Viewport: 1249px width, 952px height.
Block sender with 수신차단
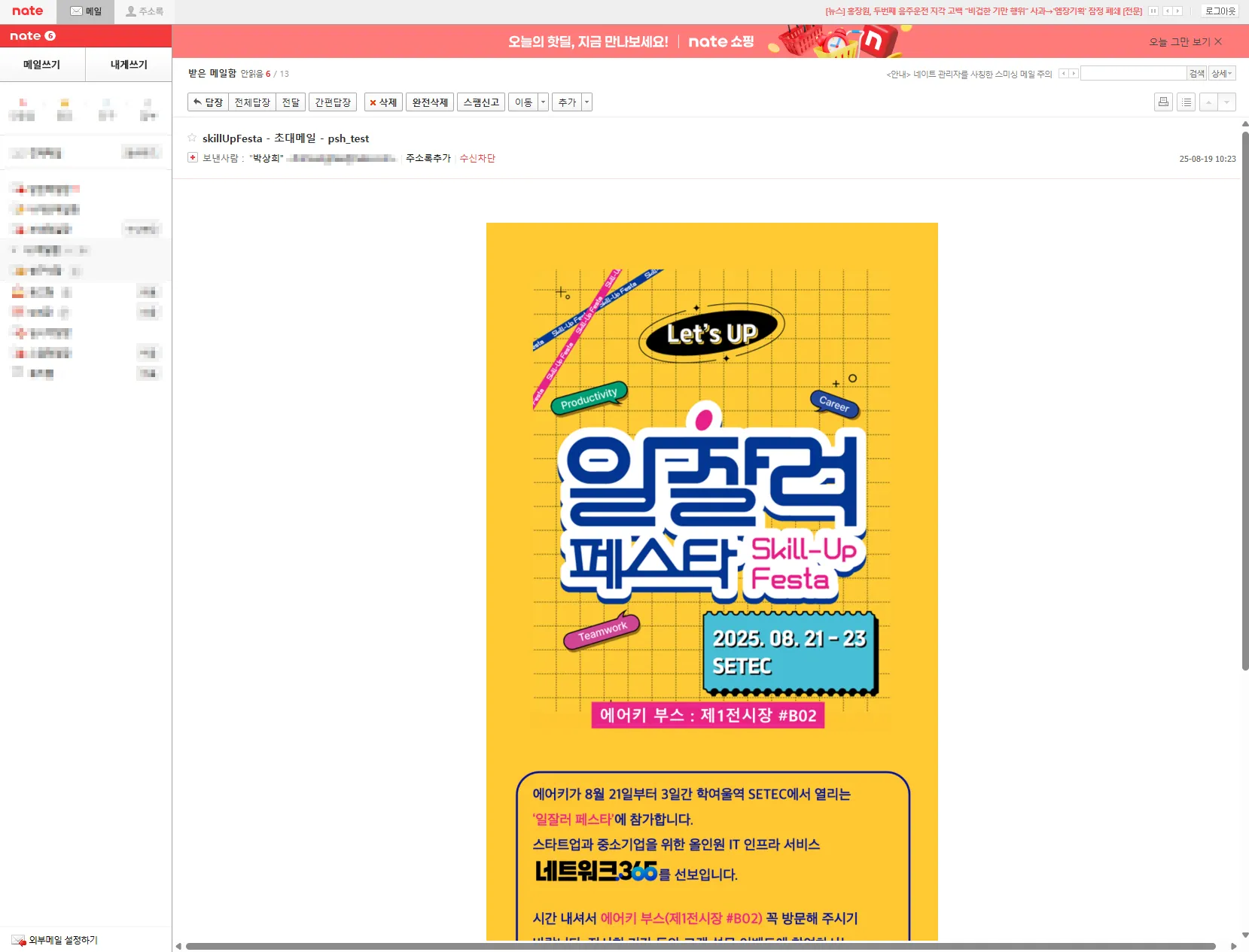pyautogui.click(x=477, y=158)
